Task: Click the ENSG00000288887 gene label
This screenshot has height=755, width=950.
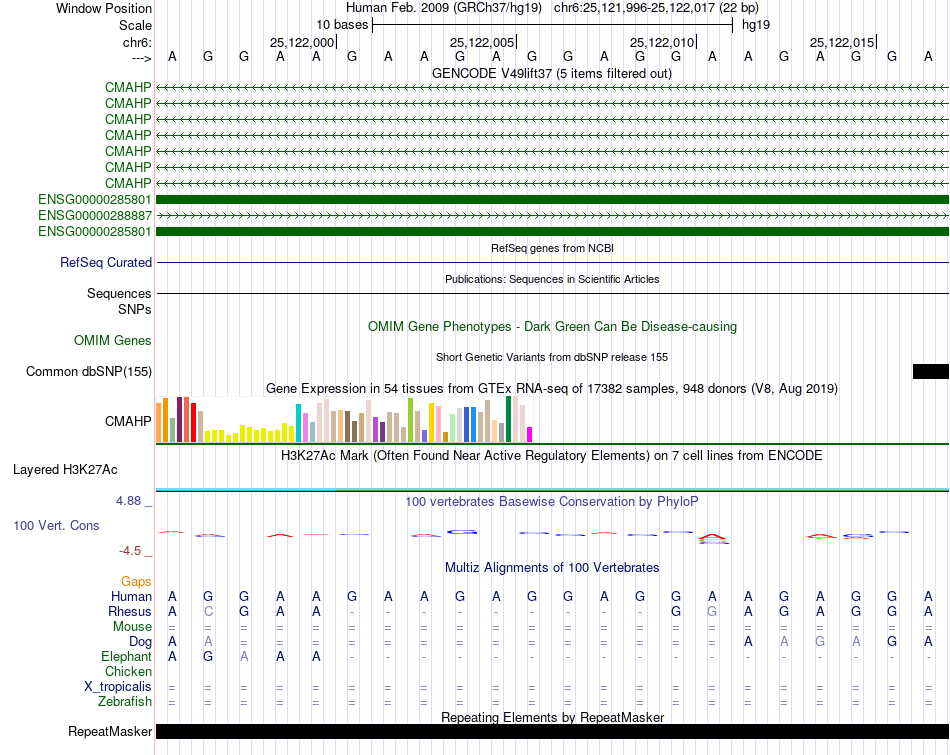Action: click(x=95, y=215)
